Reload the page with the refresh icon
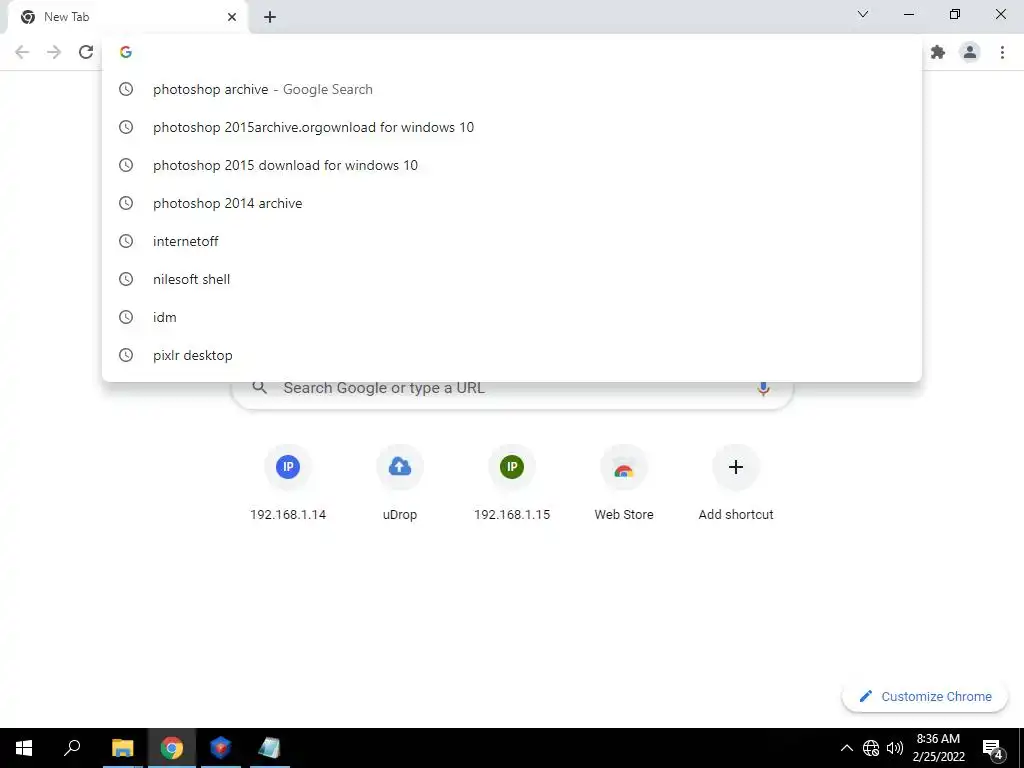Viewport: 1024px width, 768px height. (86, 52)
